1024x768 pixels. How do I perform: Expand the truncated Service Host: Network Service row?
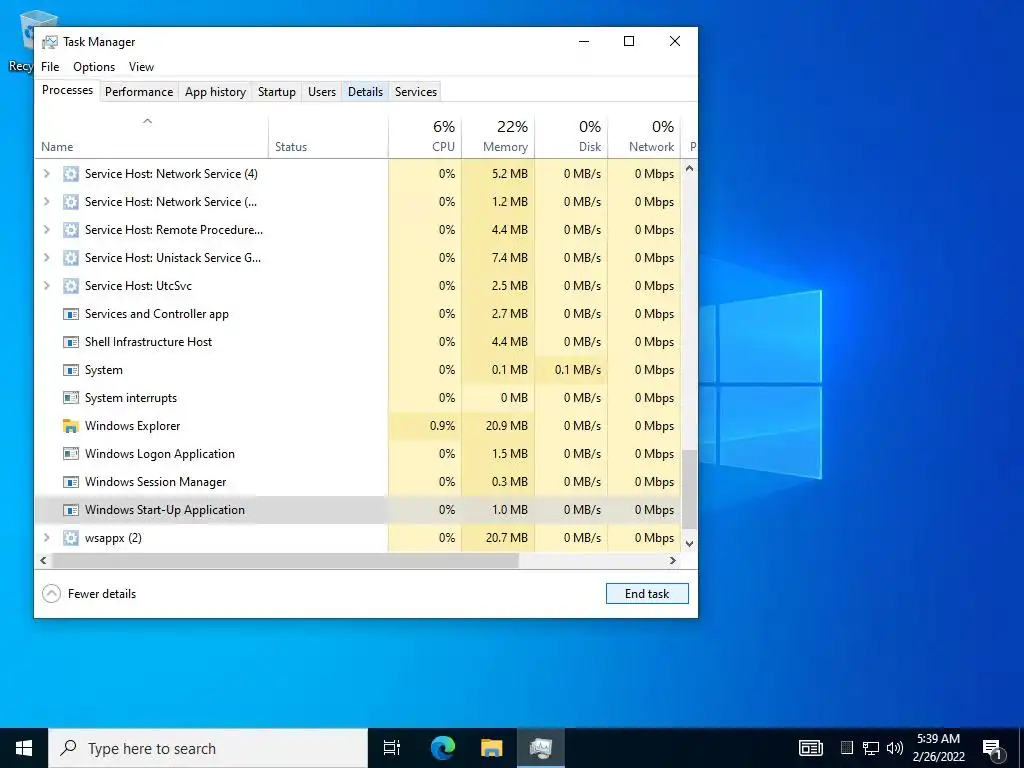click(x=46, y=202)
